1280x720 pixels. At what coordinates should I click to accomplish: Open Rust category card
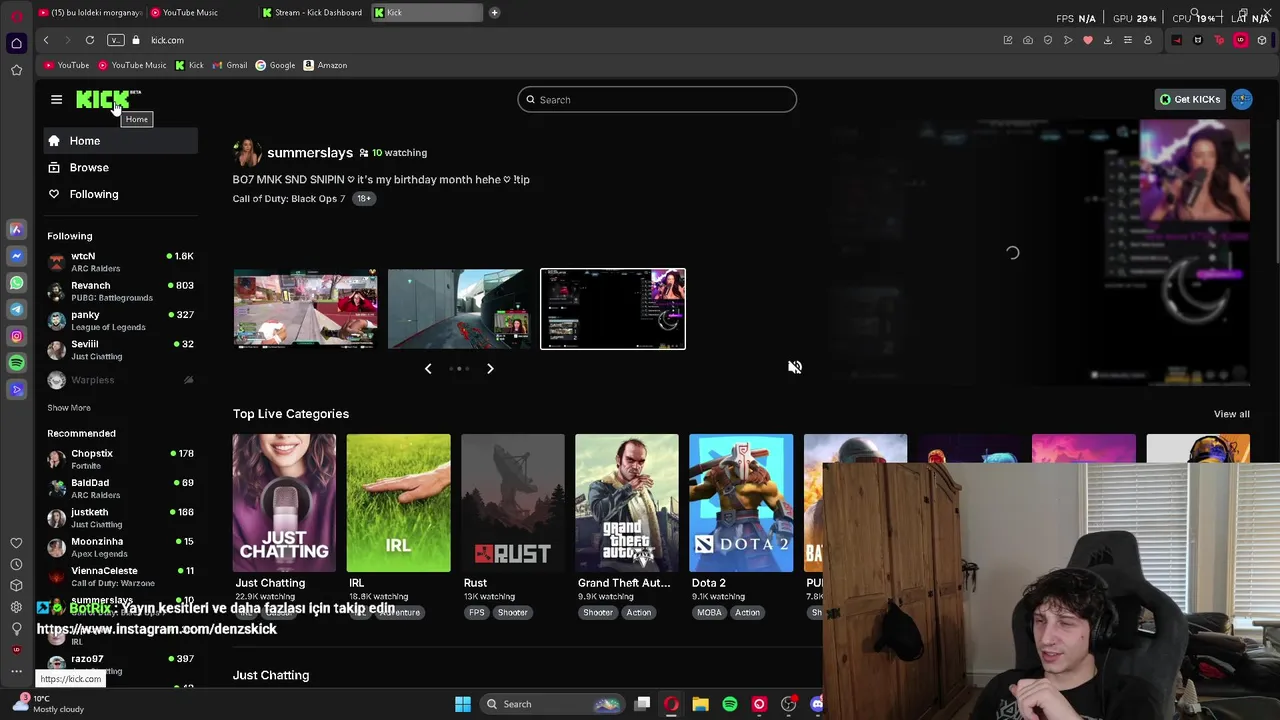[x=512, y=503]
